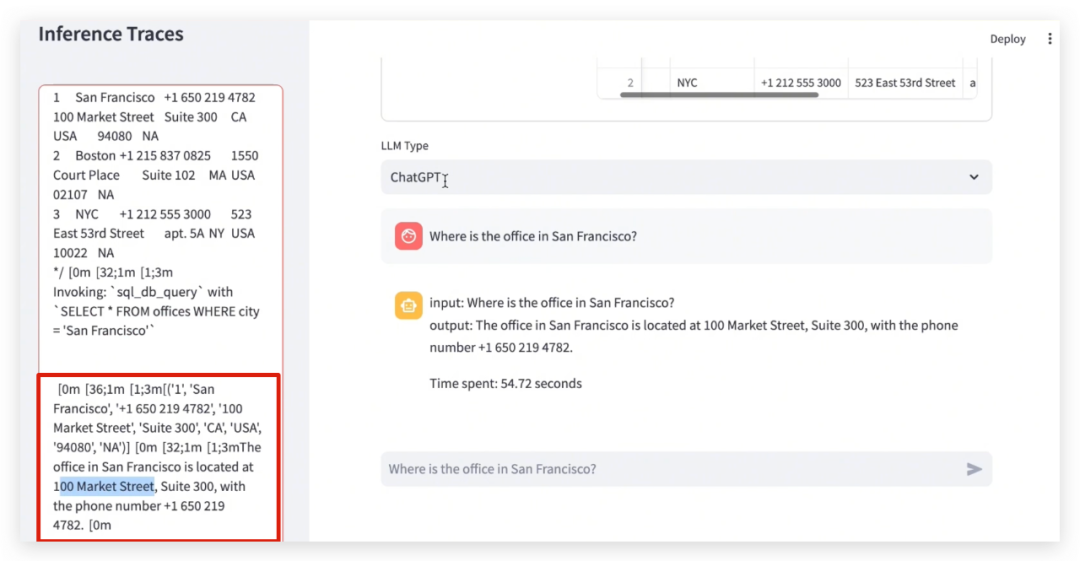1080x561 pixels.
Task: Click the table horizontal scrollbar
Action: pos(719,95)
